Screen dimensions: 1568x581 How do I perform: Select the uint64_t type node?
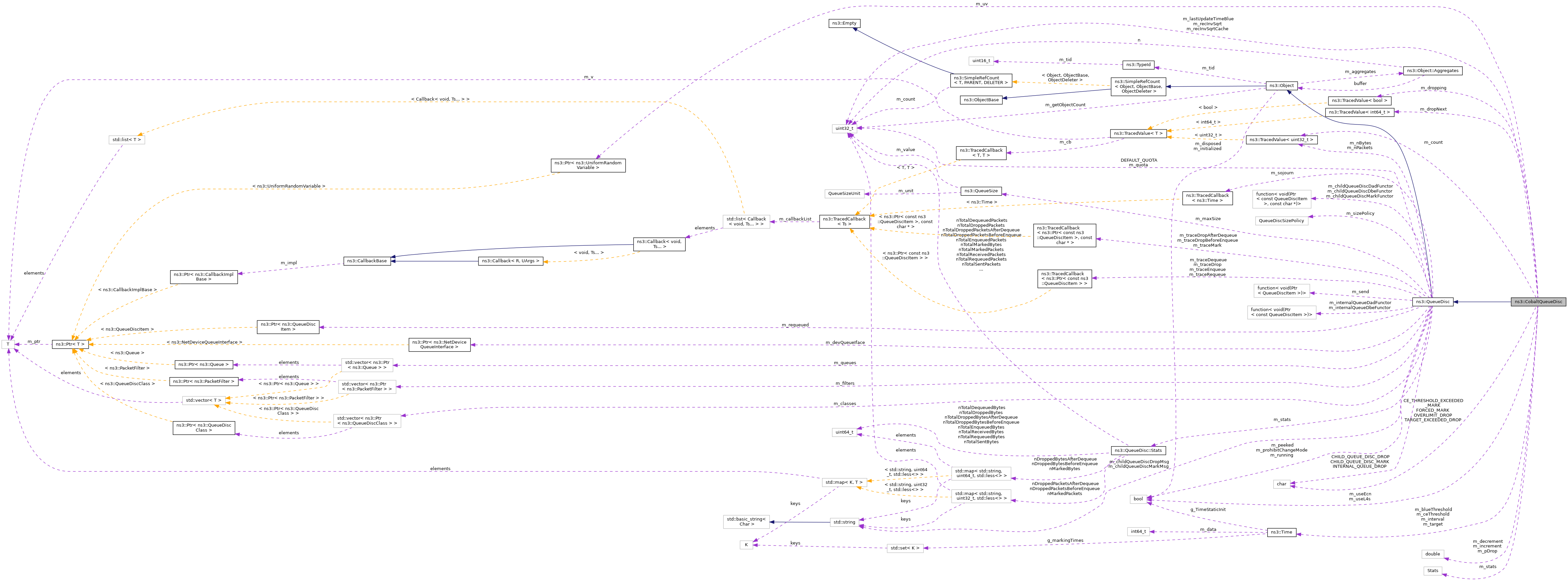click(844, 433)
